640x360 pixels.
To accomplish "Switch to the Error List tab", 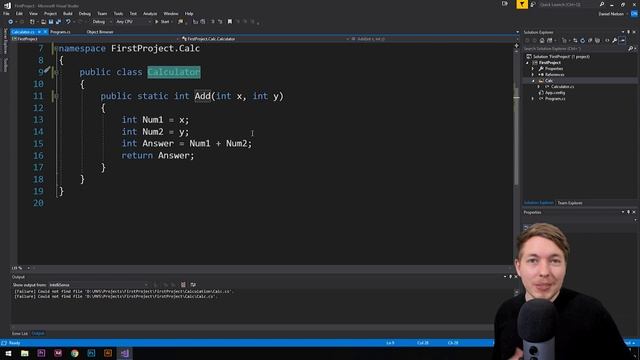I will [20, 333].
